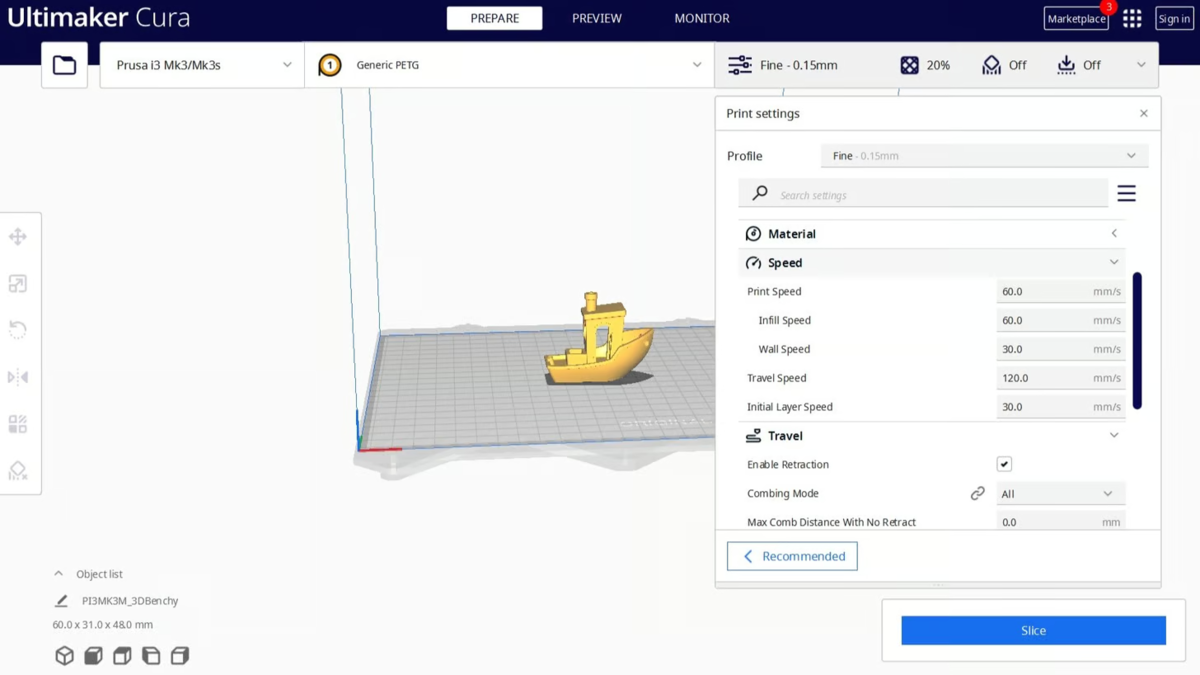Screen dimensions: 1200x675
Task: Rename object with pencil icon
Action: [61, 601]
